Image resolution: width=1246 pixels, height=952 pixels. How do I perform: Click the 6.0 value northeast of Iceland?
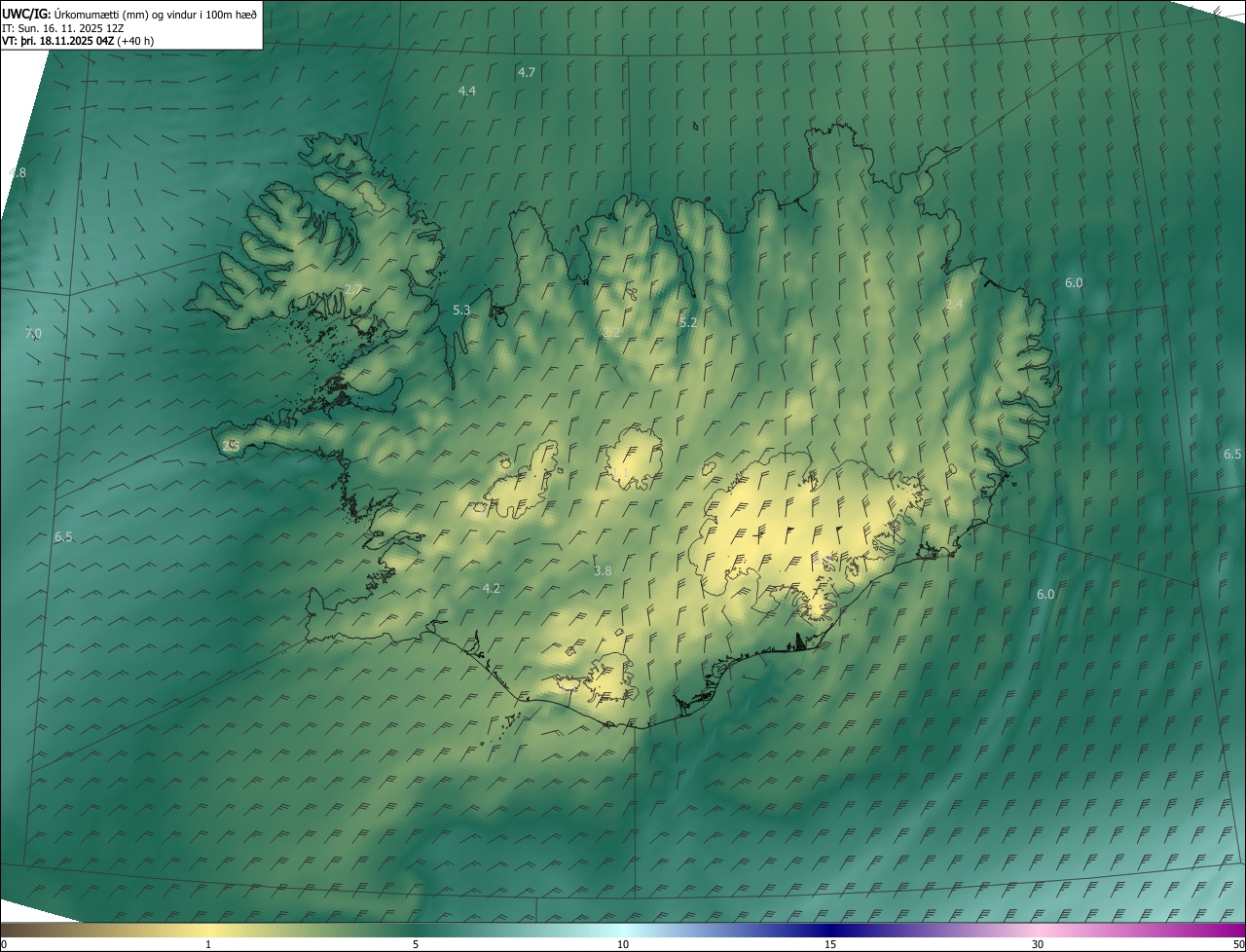tap(1074, 283)
